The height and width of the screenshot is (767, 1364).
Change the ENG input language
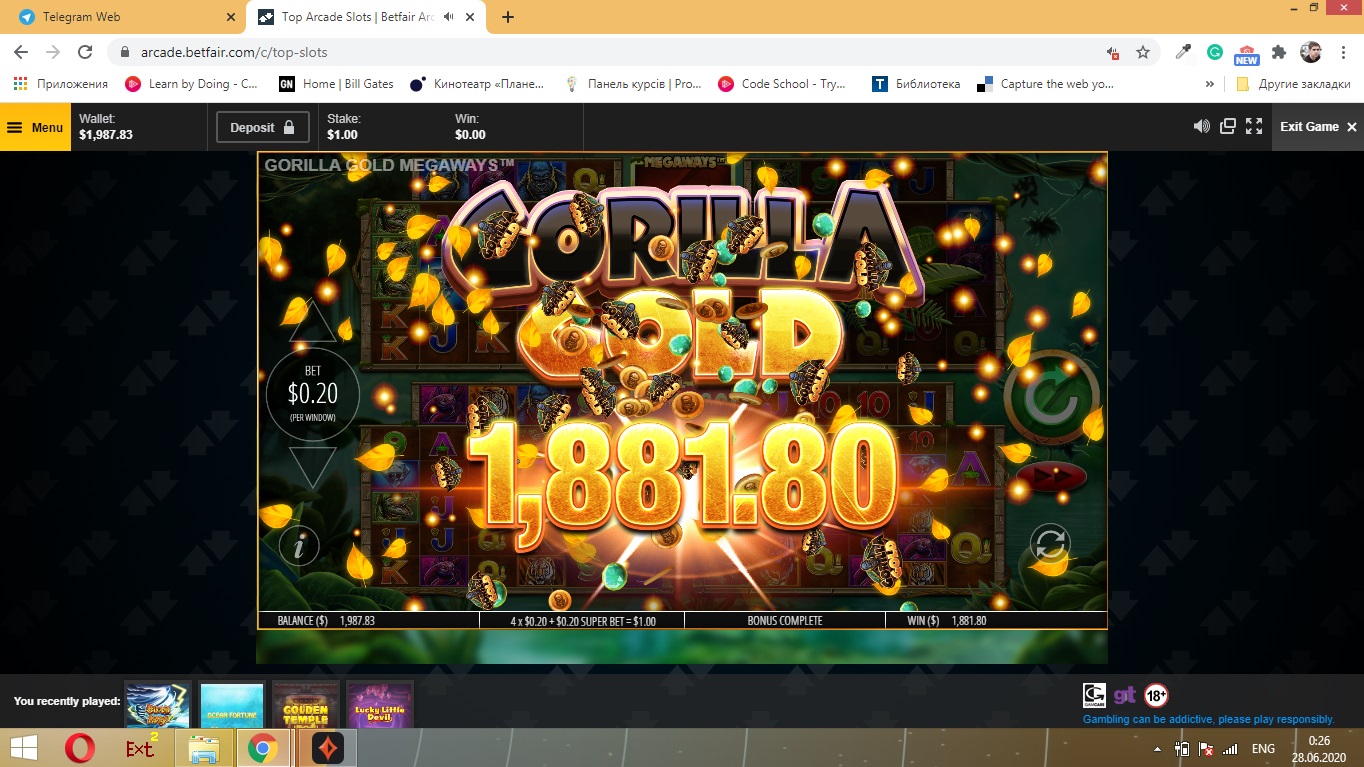point(1263,749)
